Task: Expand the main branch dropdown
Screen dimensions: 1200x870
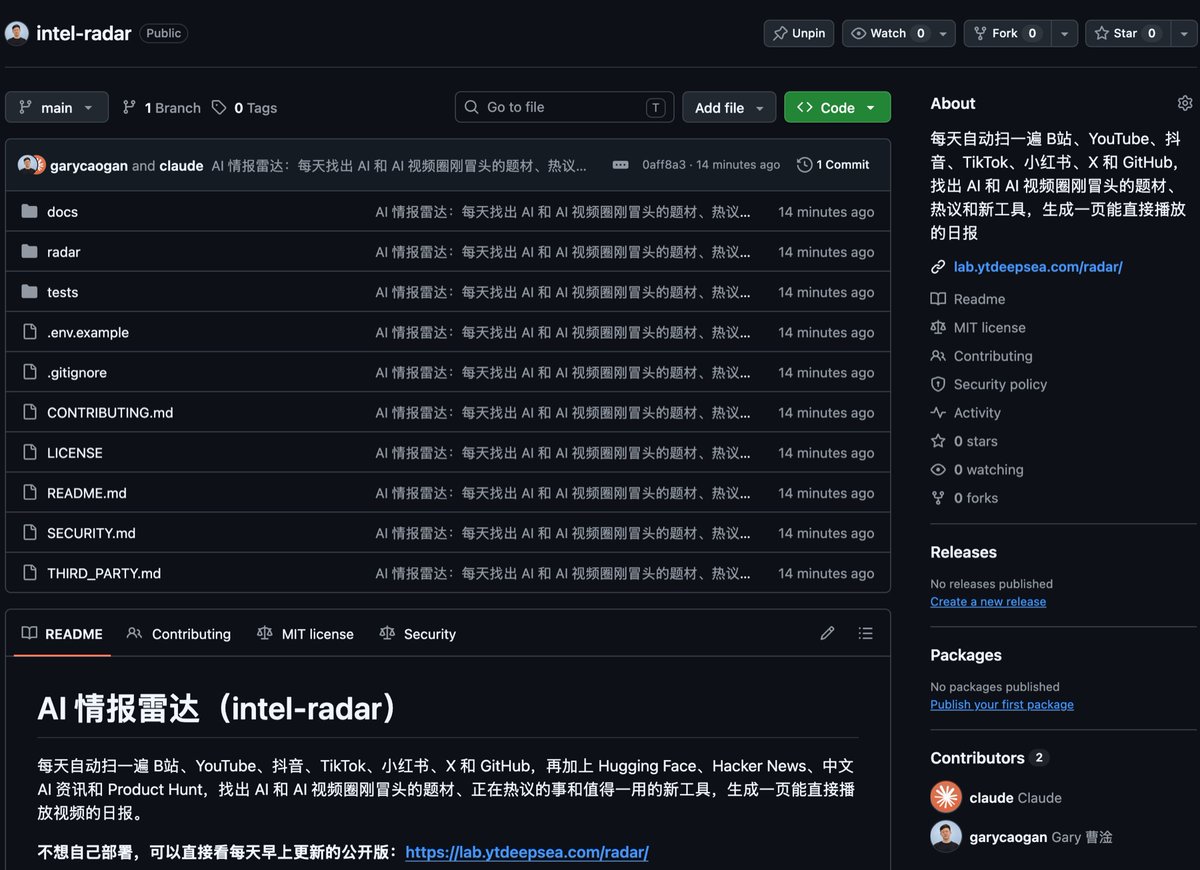Action: coord(57,107)
